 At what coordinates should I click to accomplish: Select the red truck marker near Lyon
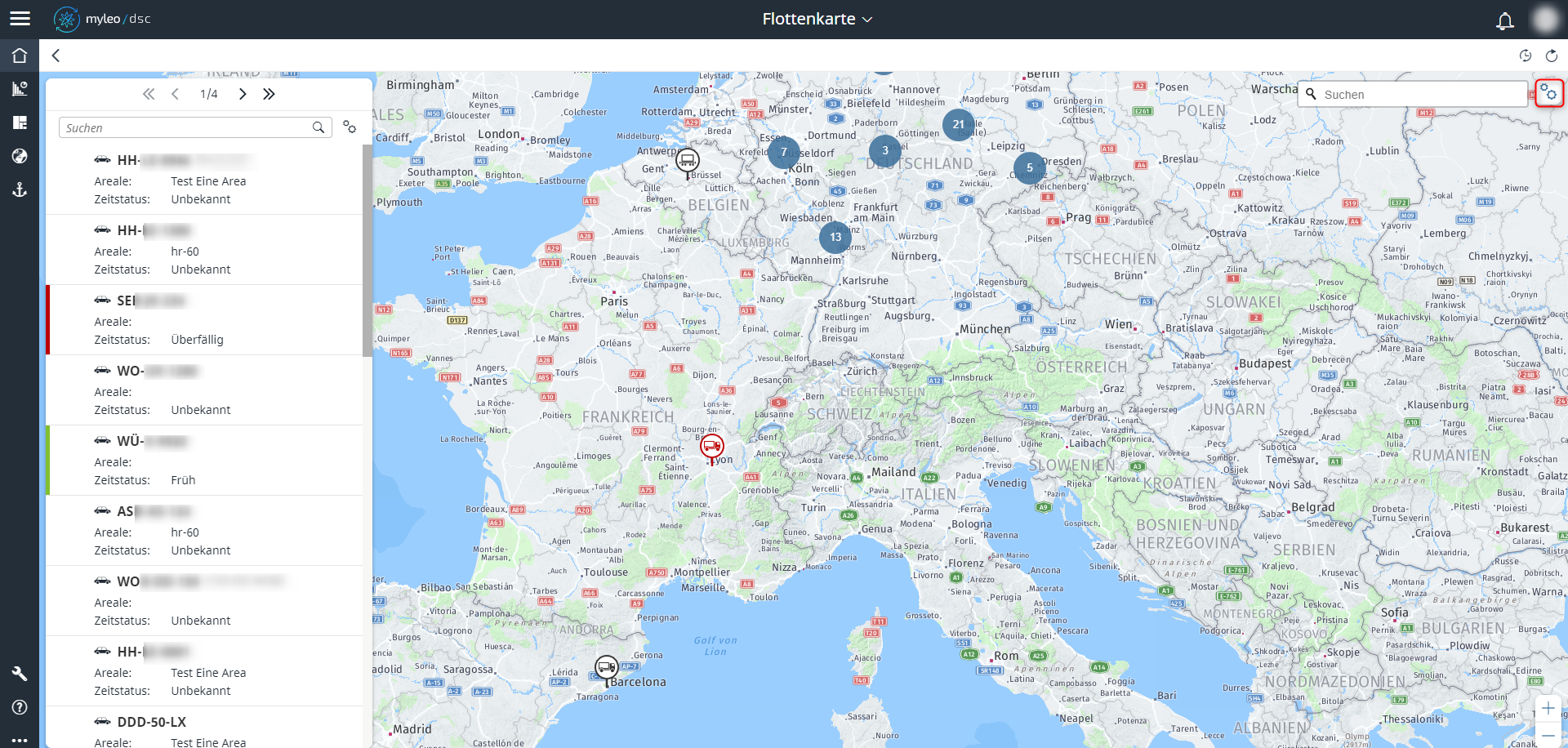tap(712, 448)
